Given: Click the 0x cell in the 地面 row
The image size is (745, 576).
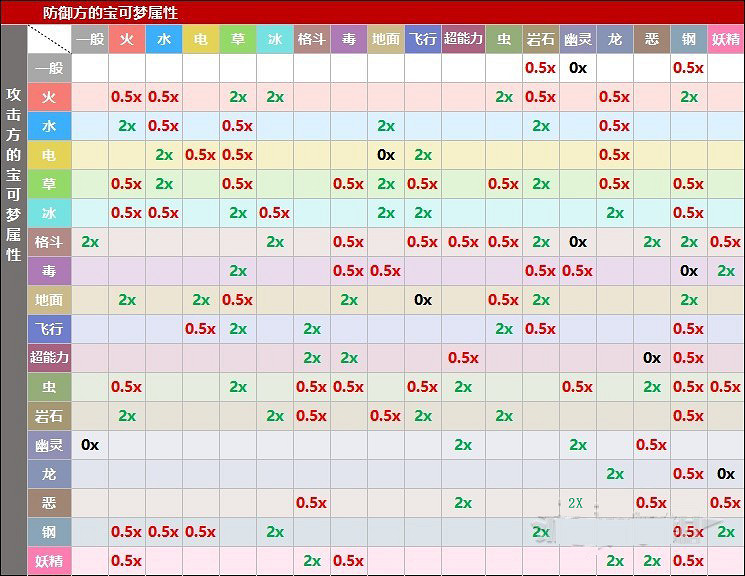Looking at the screenshot, I should tap(423, 300).
